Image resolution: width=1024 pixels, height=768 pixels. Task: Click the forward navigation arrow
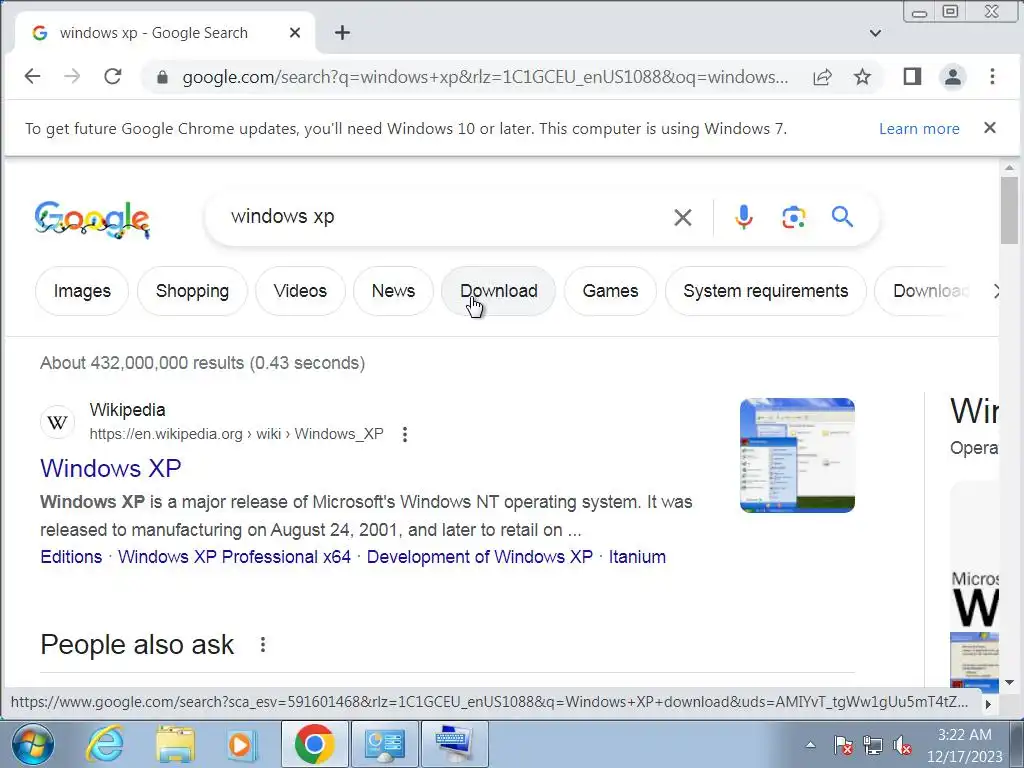[x=72, y=76]
